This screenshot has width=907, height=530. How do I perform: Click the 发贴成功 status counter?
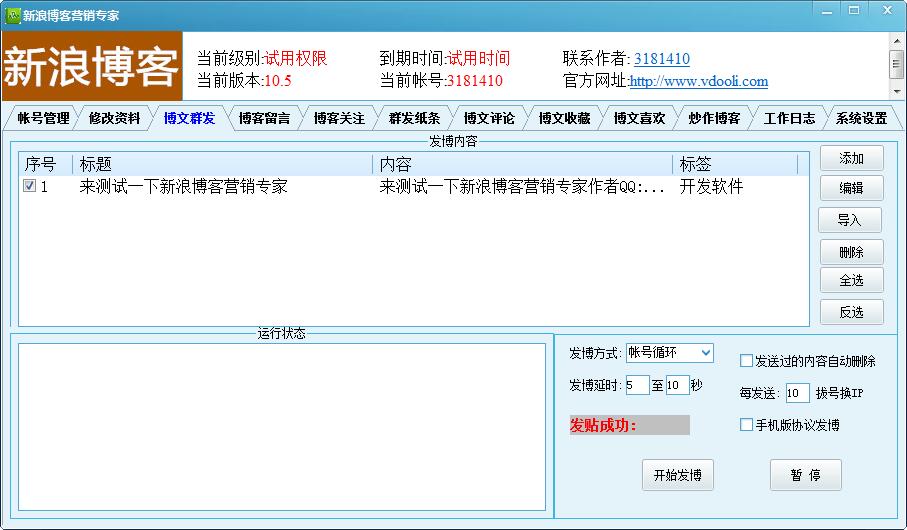[x=629, y=425]
